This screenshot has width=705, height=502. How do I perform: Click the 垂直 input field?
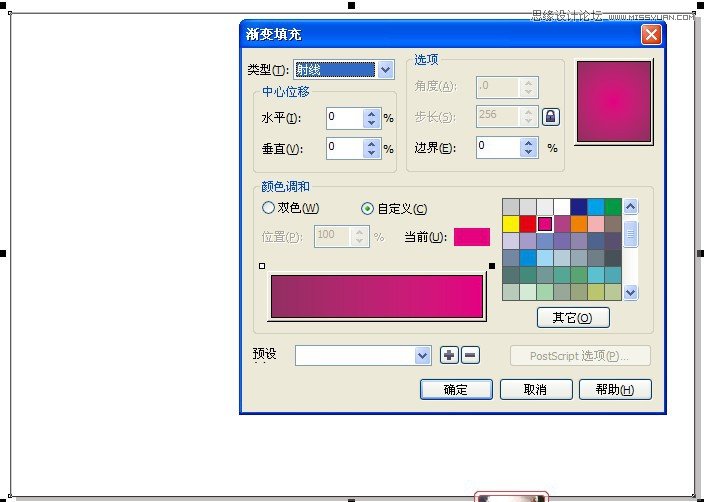pyautogui.click(x=345, y=148)
